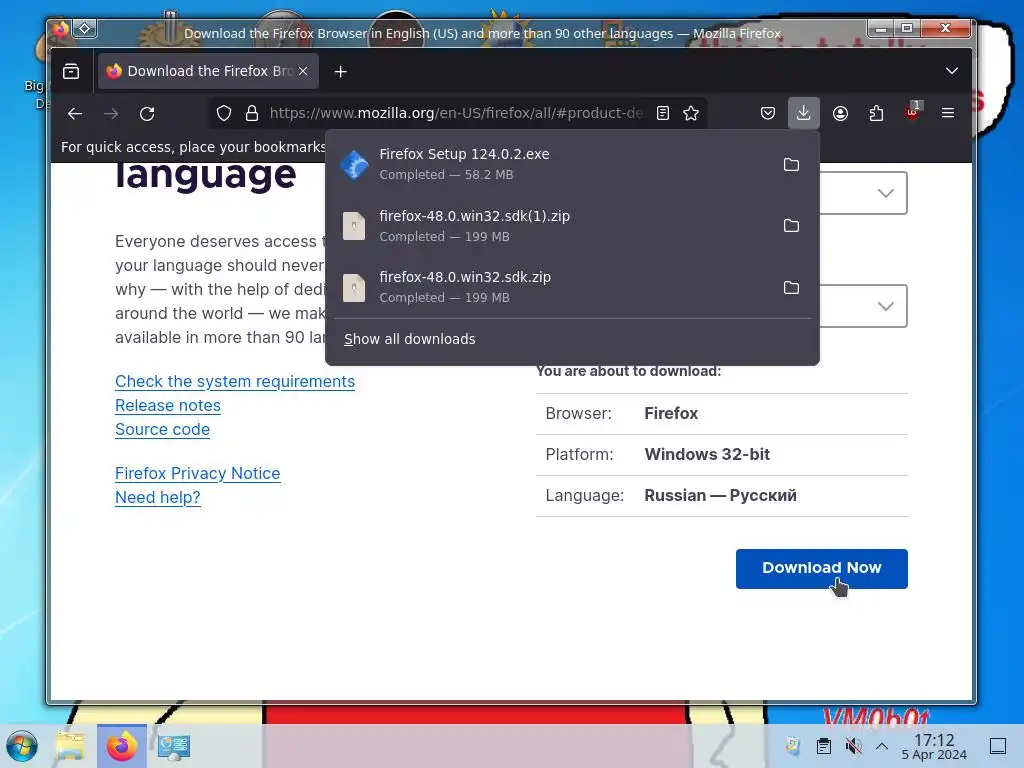
Task: Open uBlock Origin extension icon
Action: point(912,112)
